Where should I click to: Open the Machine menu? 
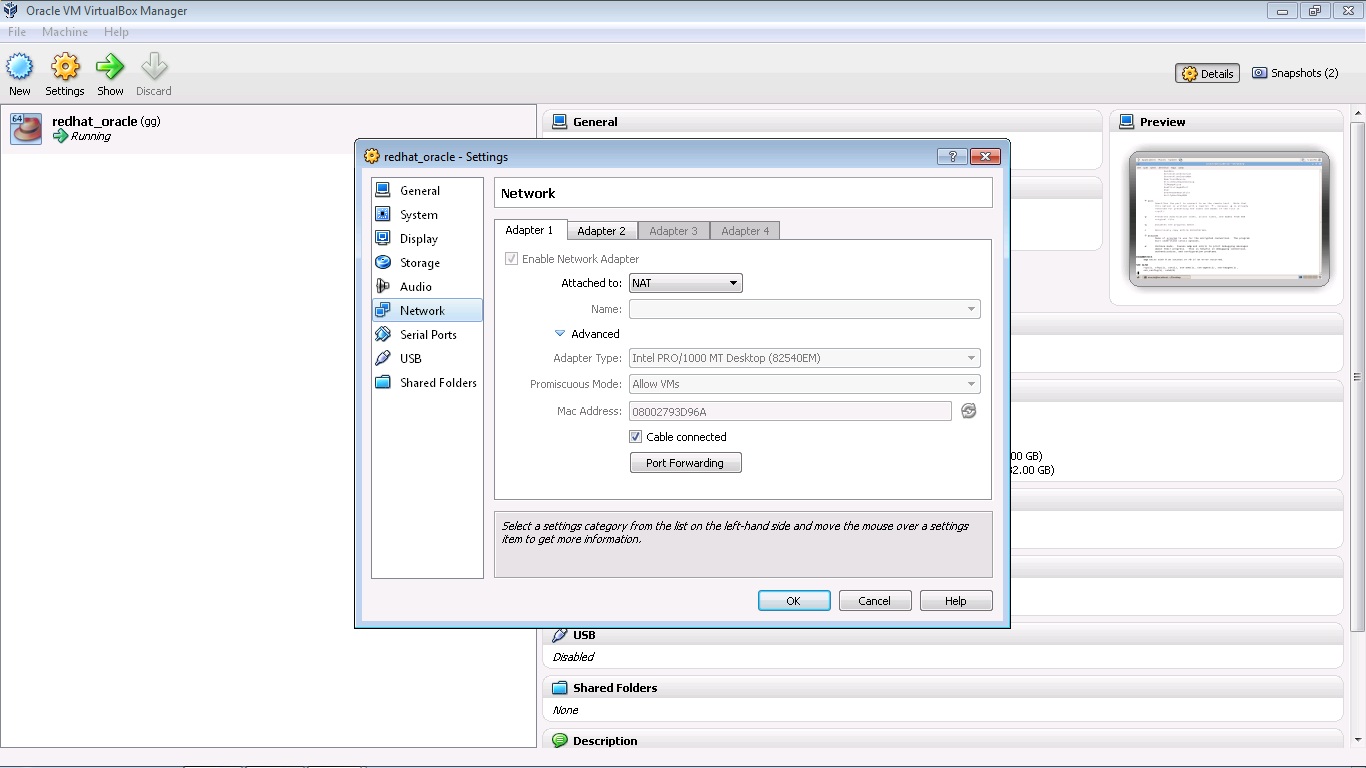click(x=65, y=32)
